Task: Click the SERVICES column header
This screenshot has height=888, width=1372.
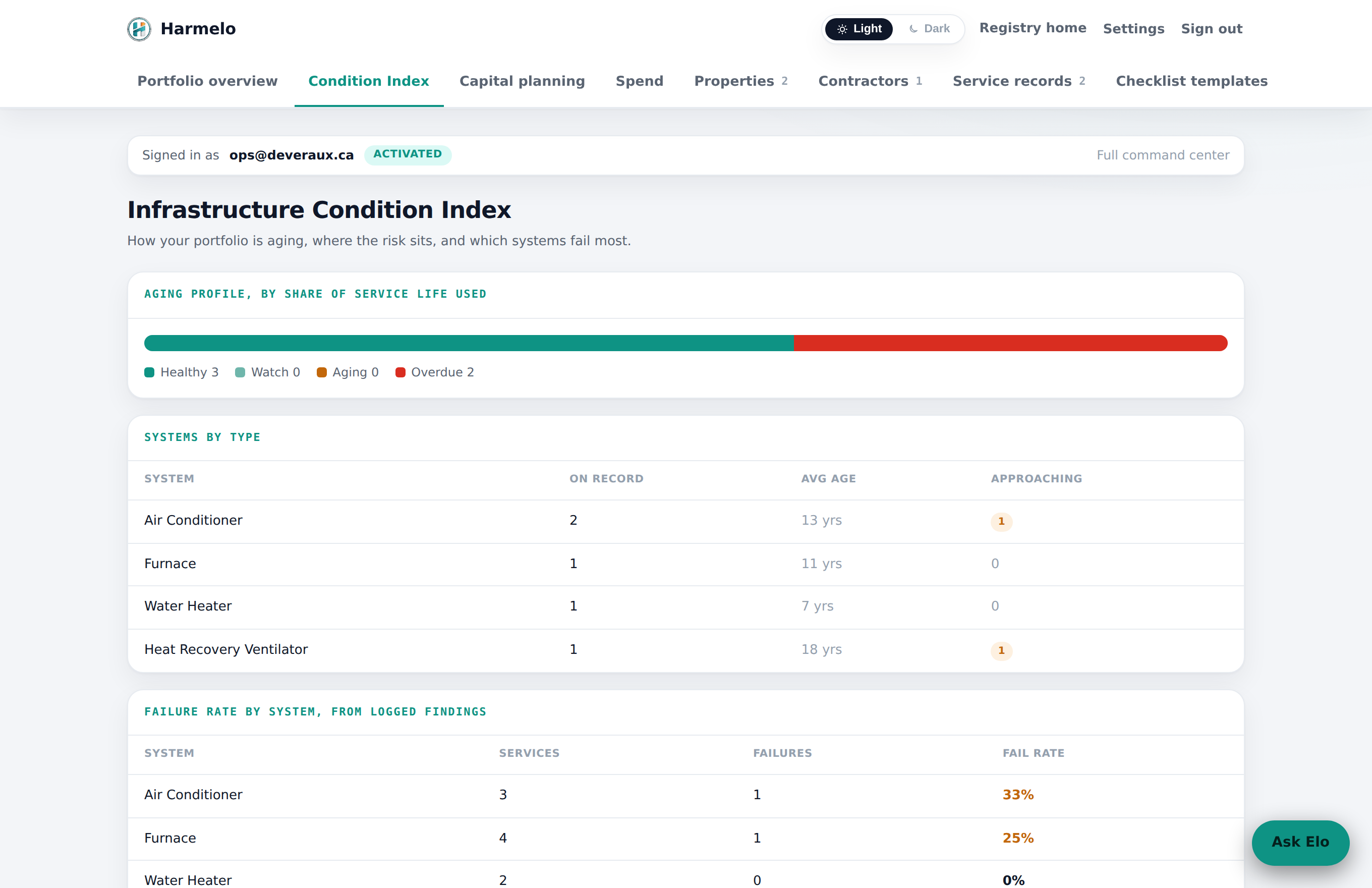Action: coord(529,753)
